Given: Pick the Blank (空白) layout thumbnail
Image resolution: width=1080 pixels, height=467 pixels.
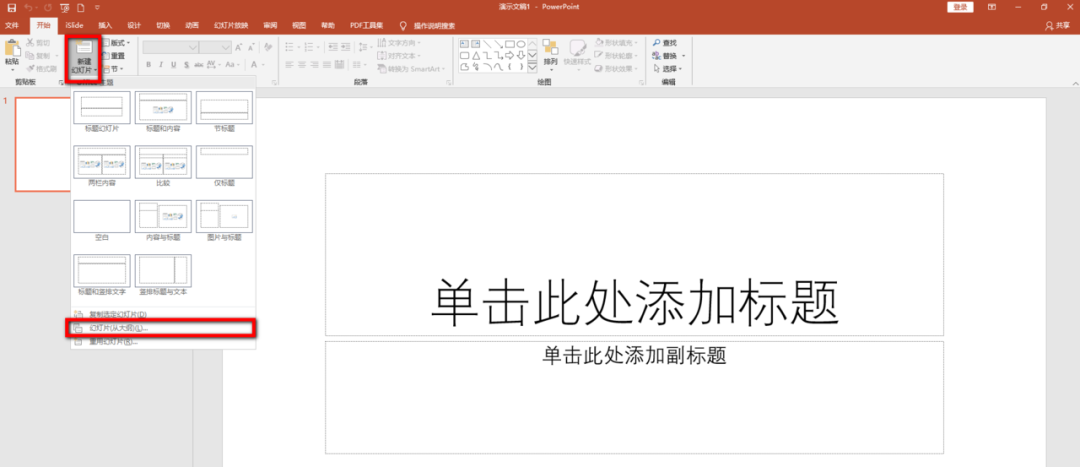Looking at the screenshot, I should point(101,216).
